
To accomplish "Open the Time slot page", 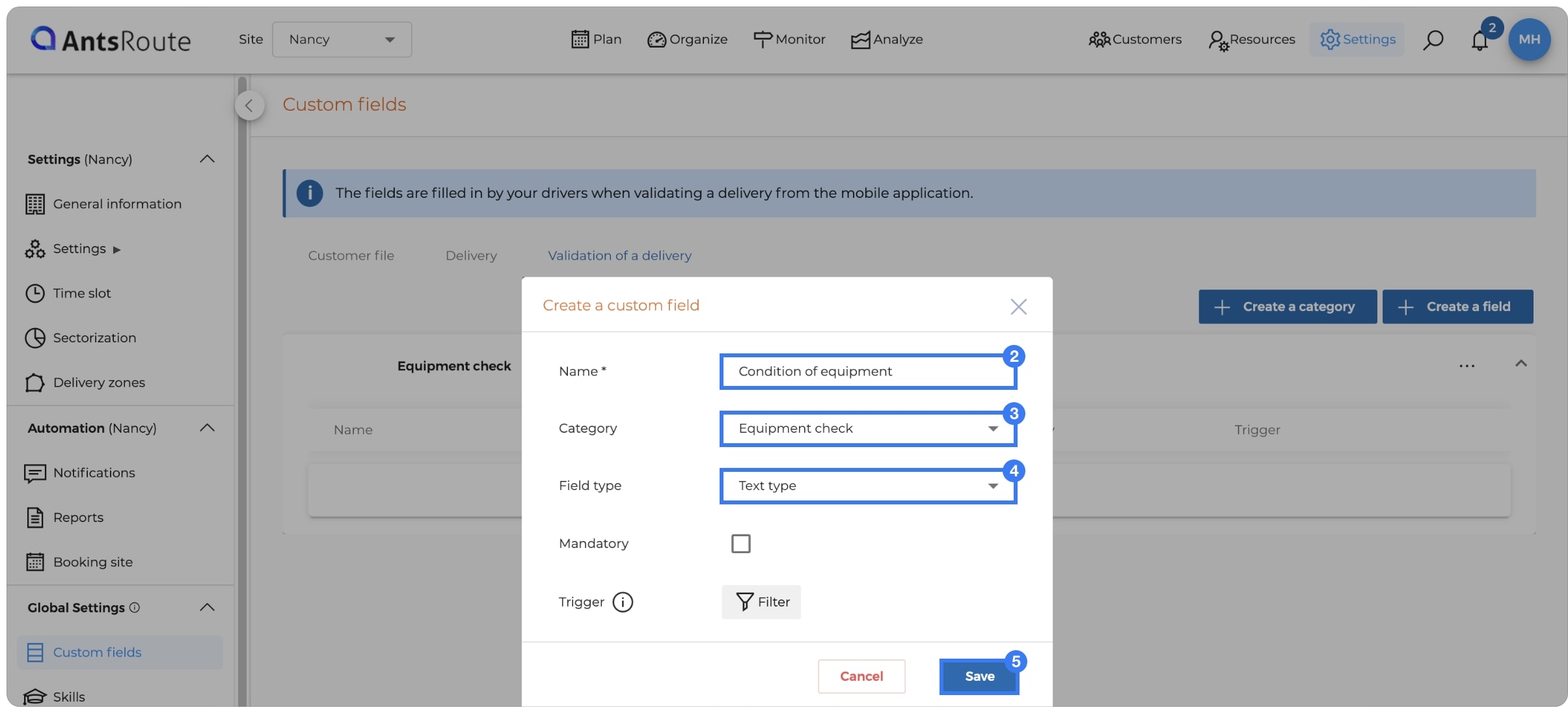I will tap(68, 294).
